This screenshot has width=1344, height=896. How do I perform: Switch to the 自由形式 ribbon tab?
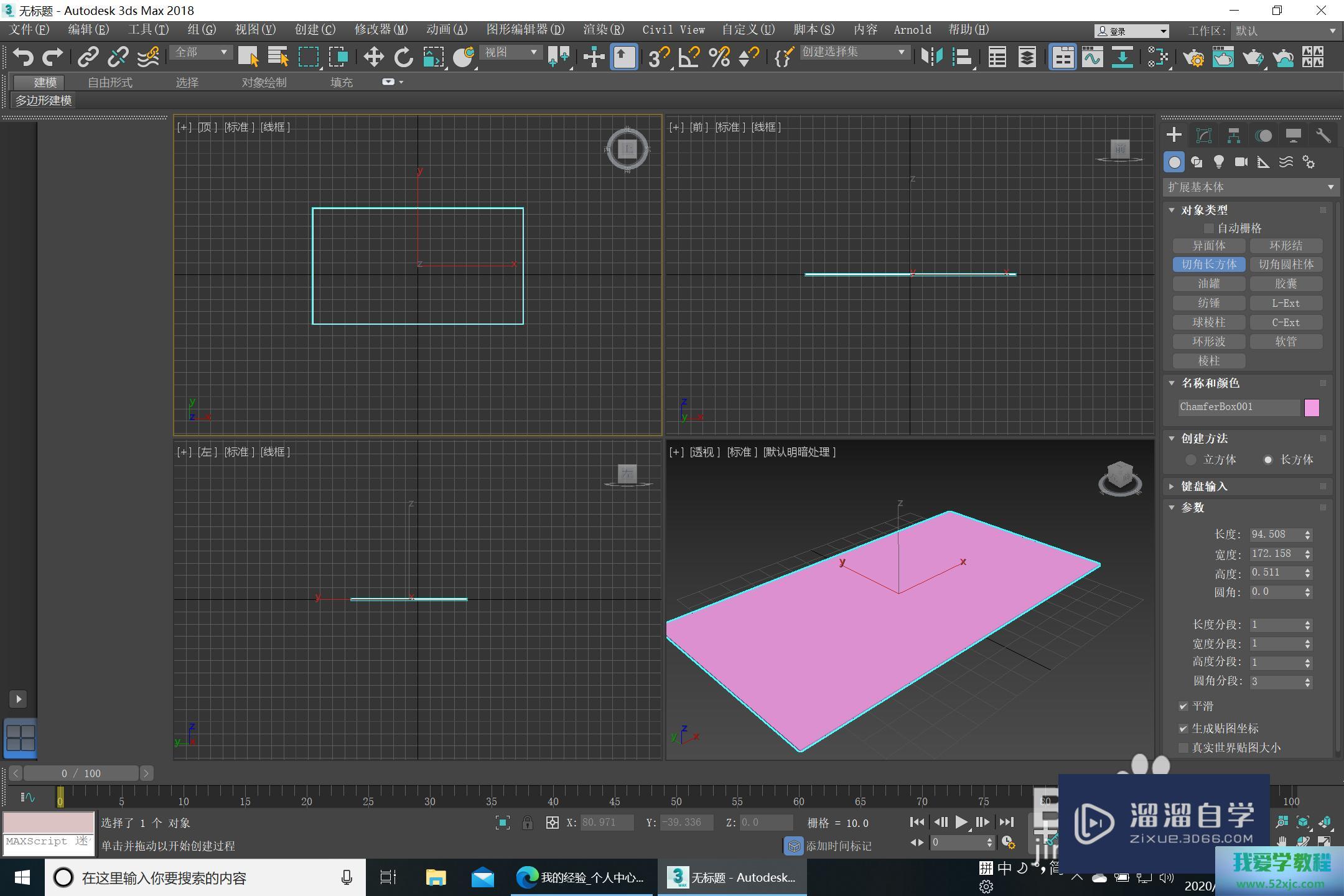[110, 82]
